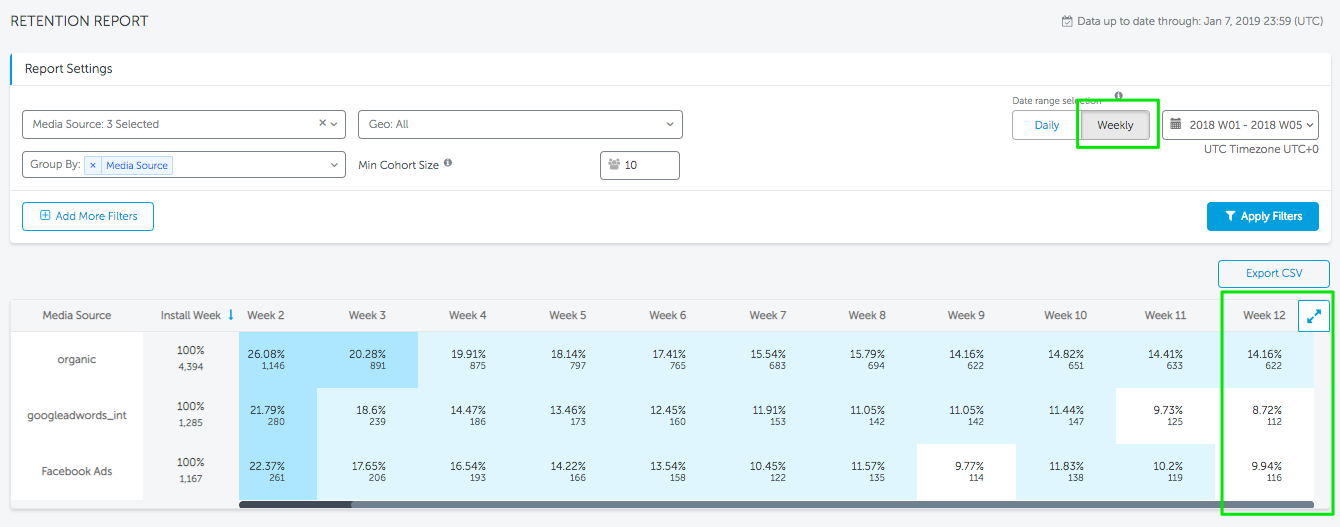Remove the Media Source tag from Group By
This screenshot has height=527, width=1340.
point(93,165)
